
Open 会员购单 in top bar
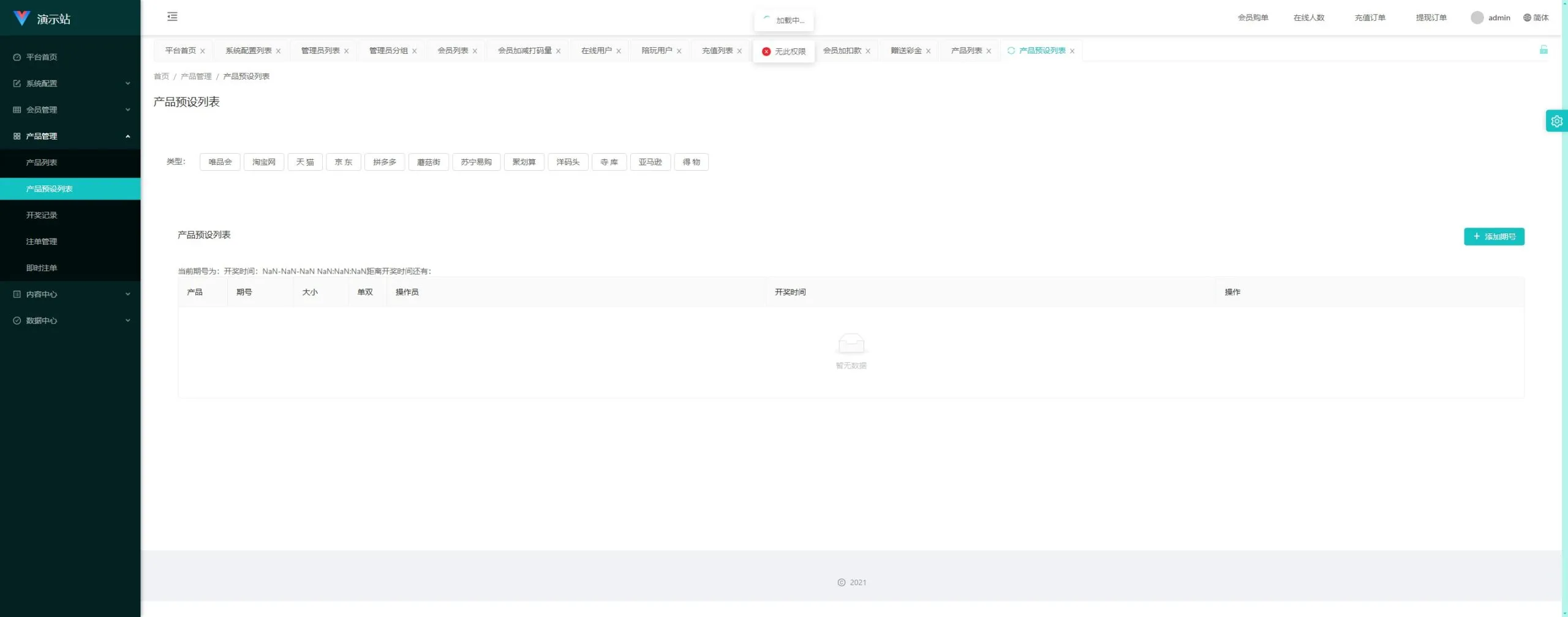pos(1253,18)
